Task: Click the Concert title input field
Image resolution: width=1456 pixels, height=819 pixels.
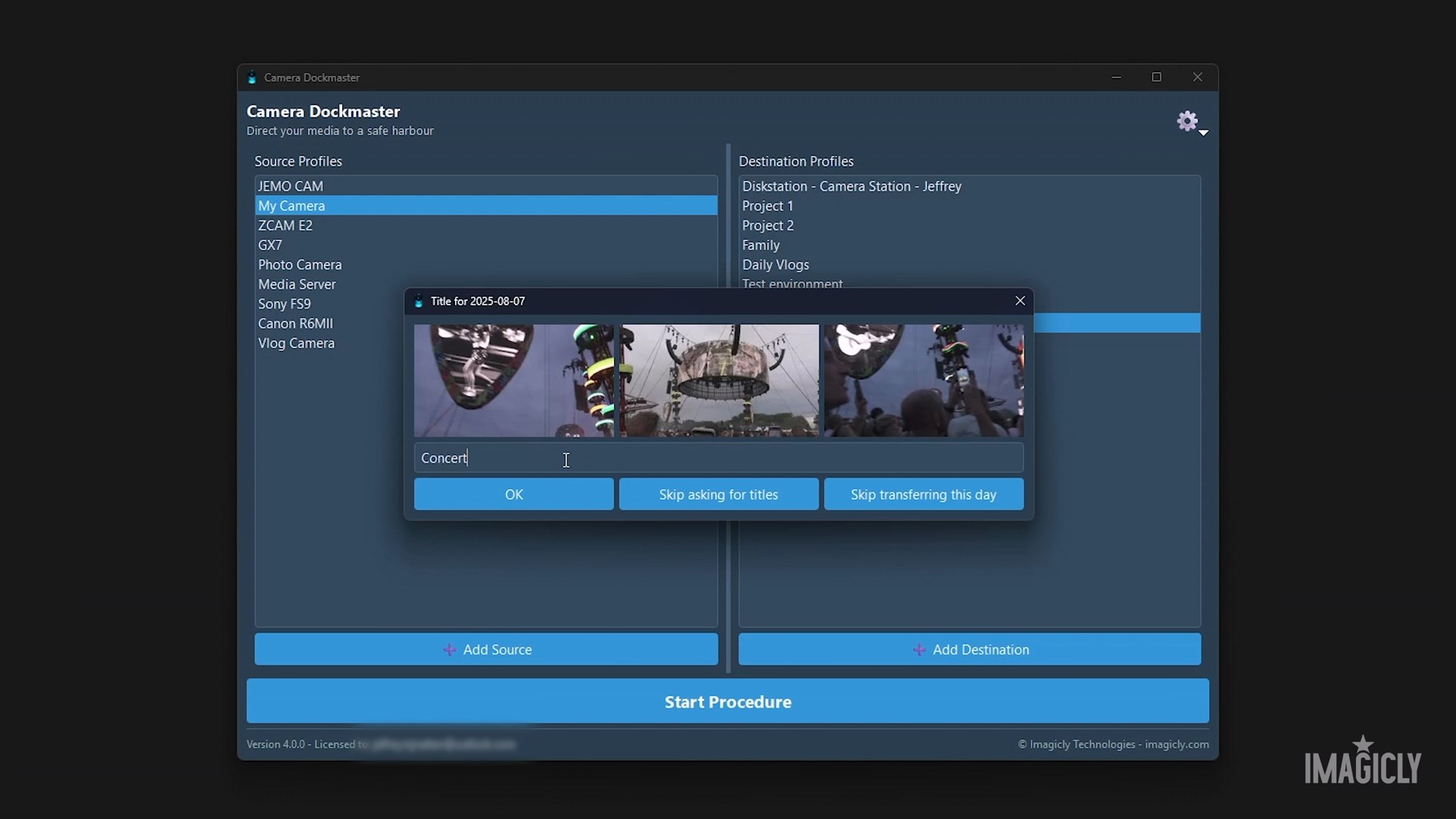Action: [718, 458]
